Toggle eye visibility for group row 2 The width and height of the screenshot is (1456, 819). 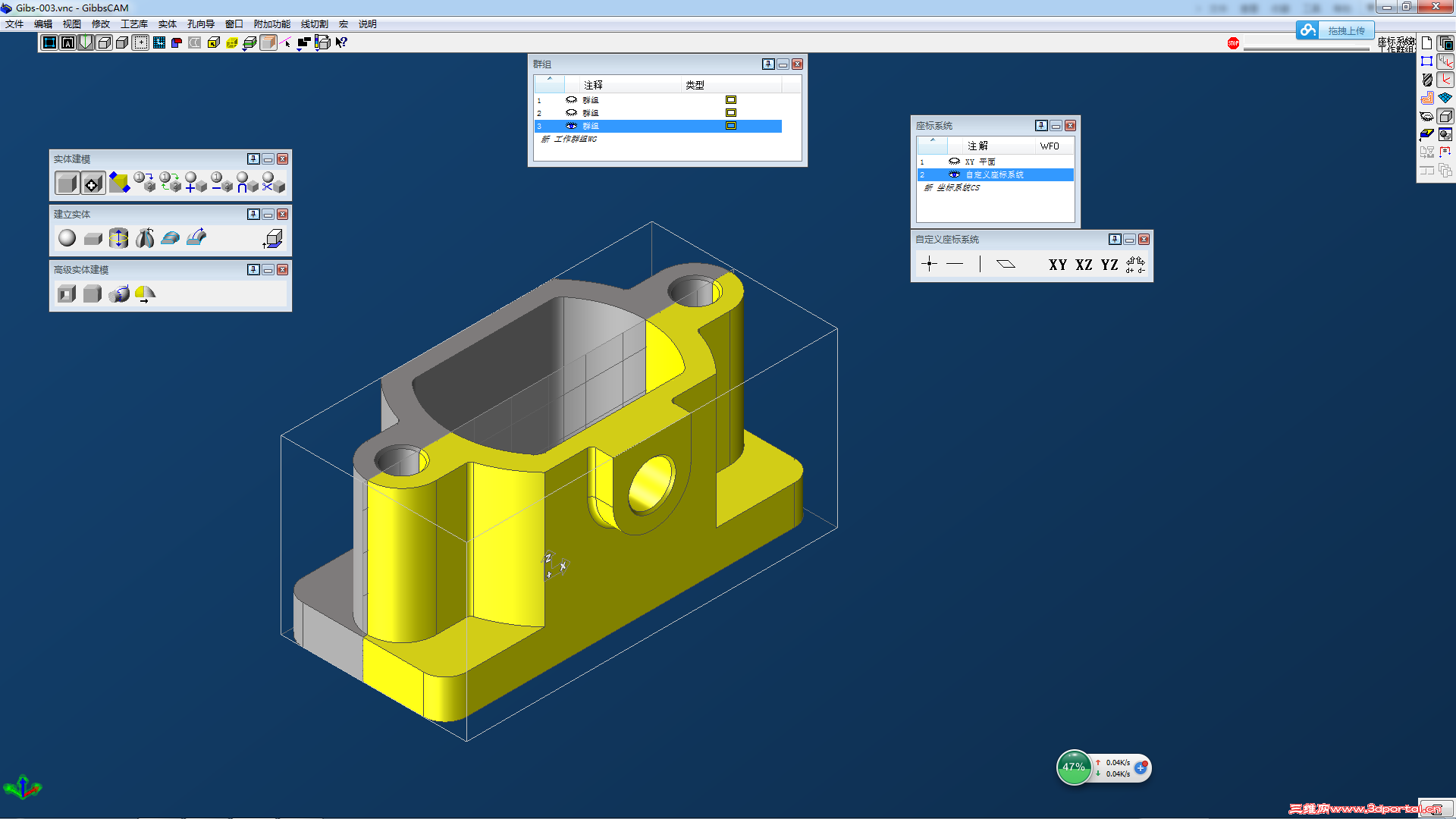pos(571,113)
